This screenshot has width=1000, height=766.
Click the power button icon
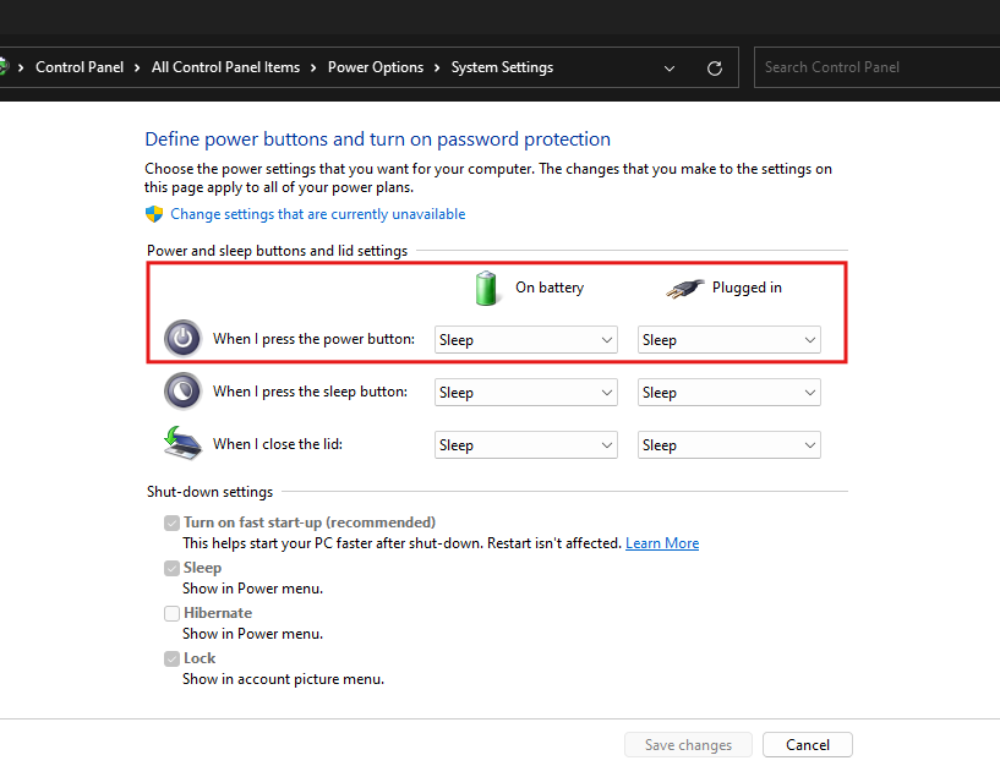point(182,338)
